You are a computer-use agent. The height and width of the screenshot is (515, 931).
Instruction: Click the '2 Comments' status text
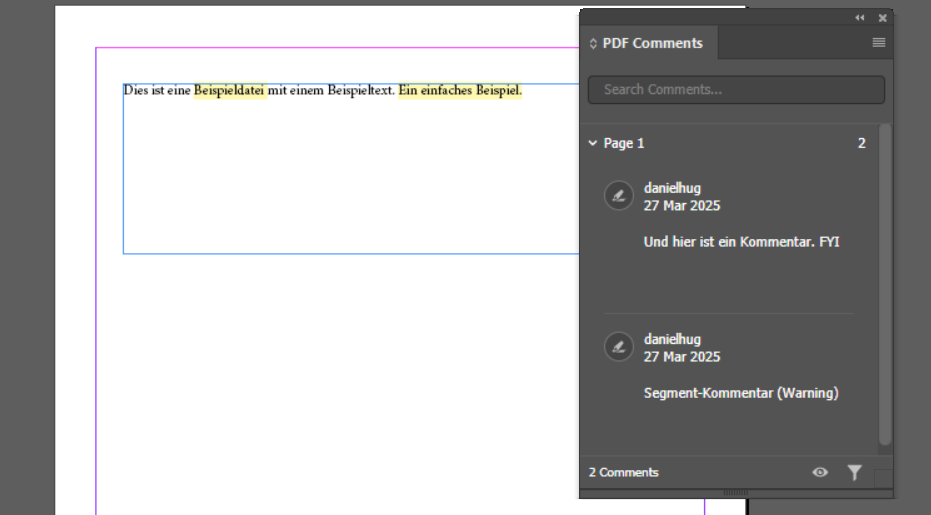623,472
